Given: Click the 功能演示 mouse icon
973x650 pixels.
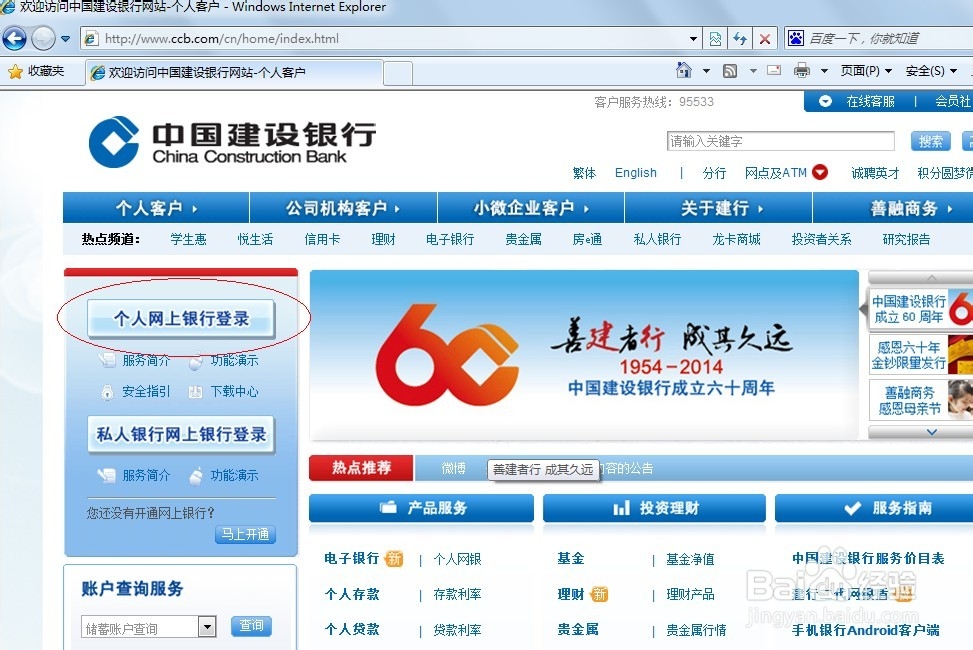Looking at the screenshot, I should click(196, 361).
